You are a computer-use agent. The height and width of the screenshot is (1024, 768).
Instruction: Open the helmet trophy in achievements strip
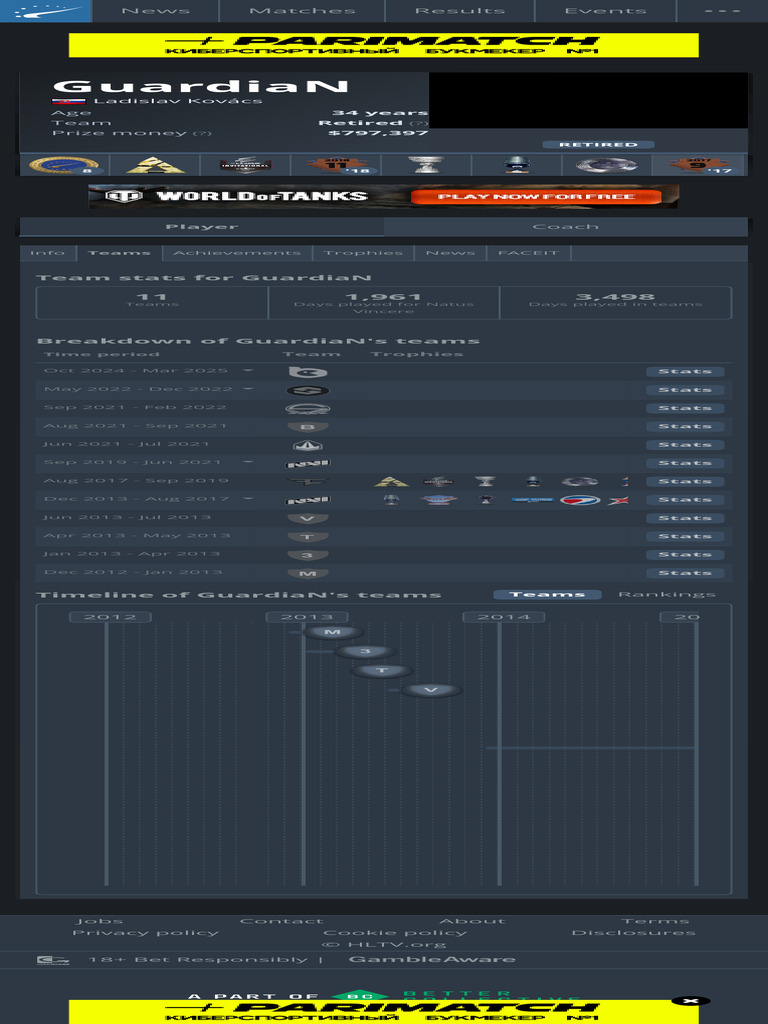click(516, 165)
